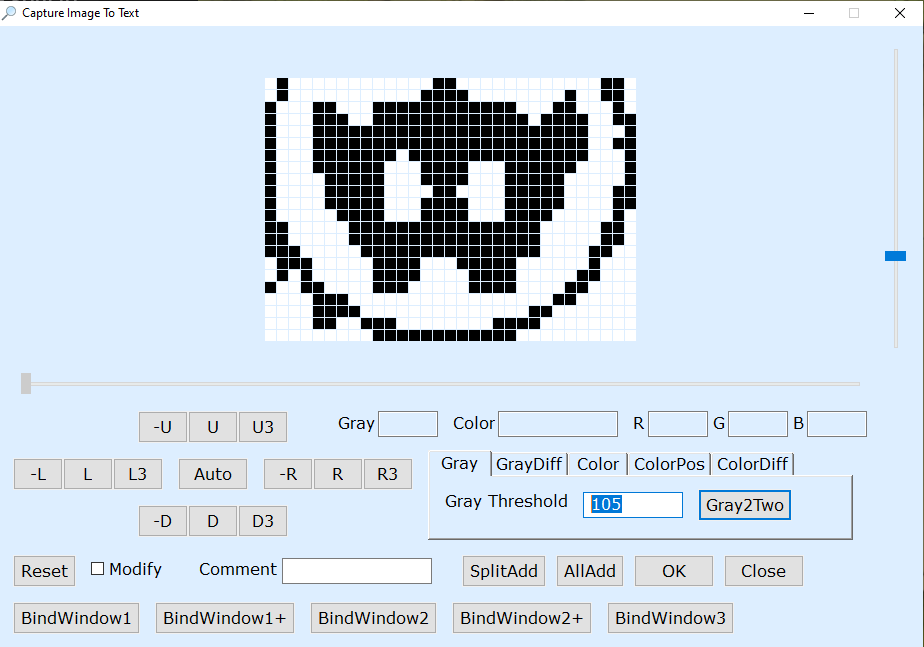The height and width of the screenshot is (647, 924).
Task: Click the BindWindow1+ button
Action: [x=225, y=618]
